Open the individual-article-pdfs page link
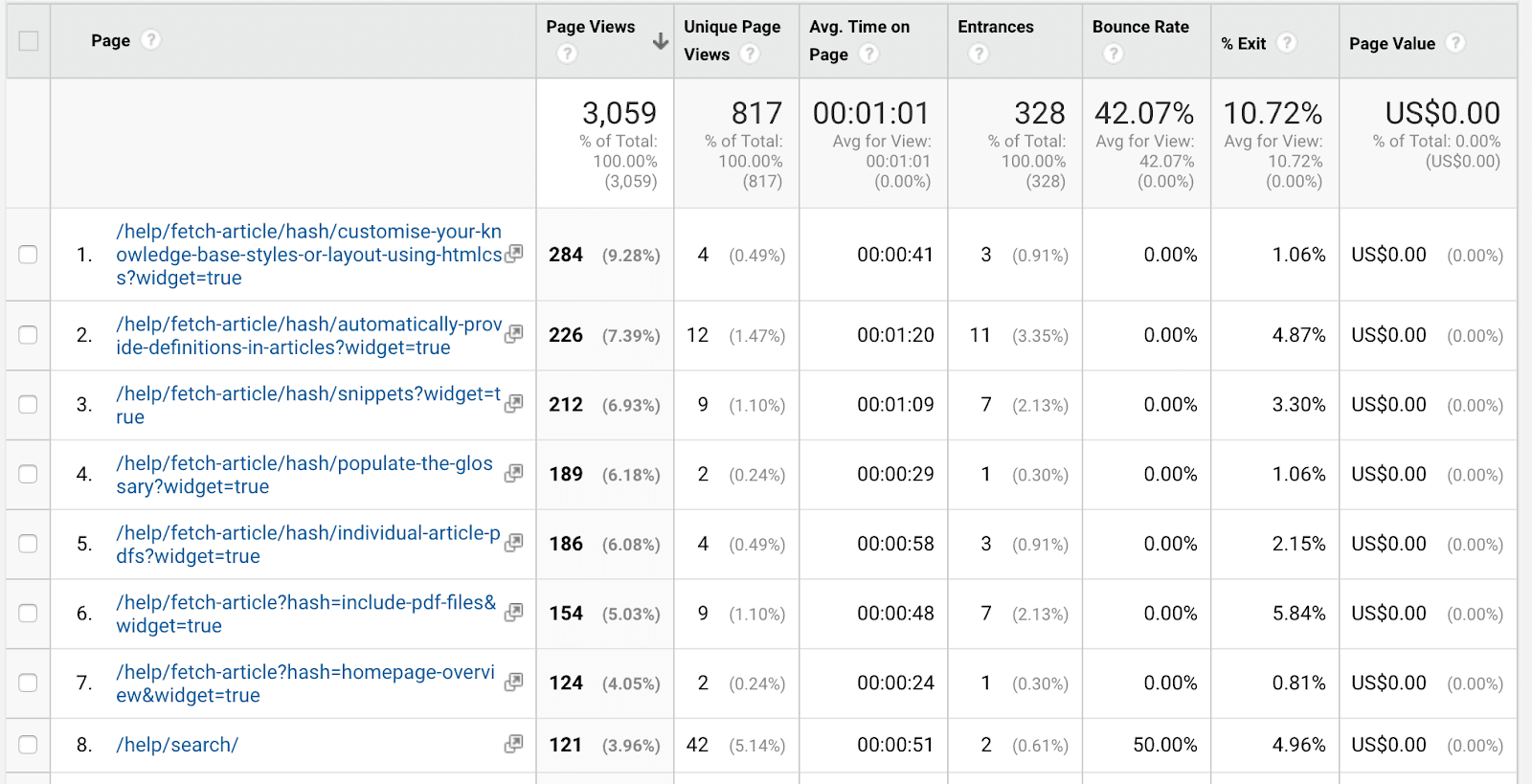The image size is (1532, 784). tap(307, 544)
